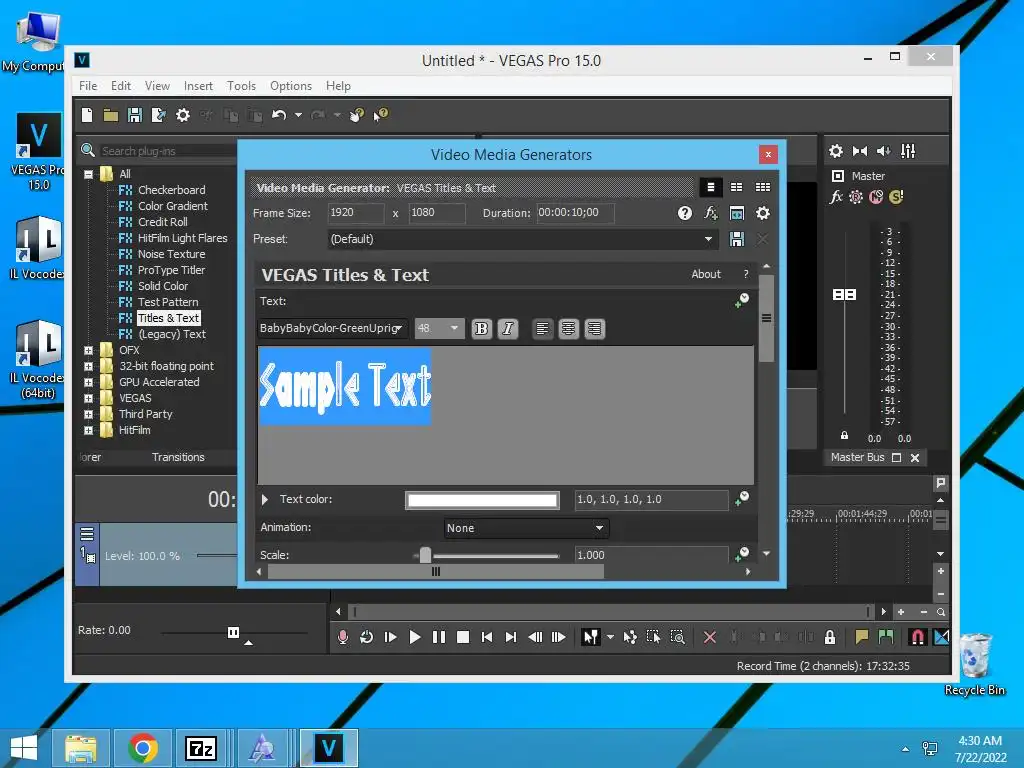The width and height of the screenshot is (1024, 768).
Task: Click the Text color animation keyframe icon
Action: [742, 499]
